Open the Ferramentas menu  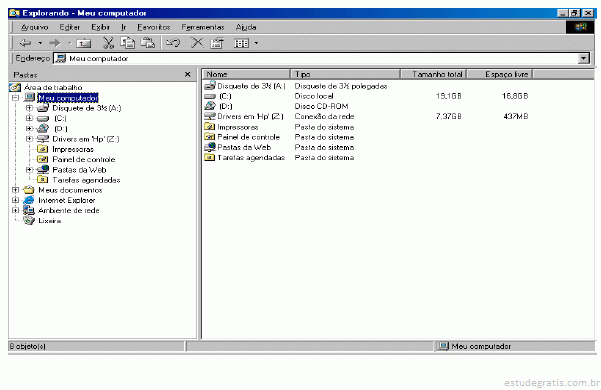(203, 27)
